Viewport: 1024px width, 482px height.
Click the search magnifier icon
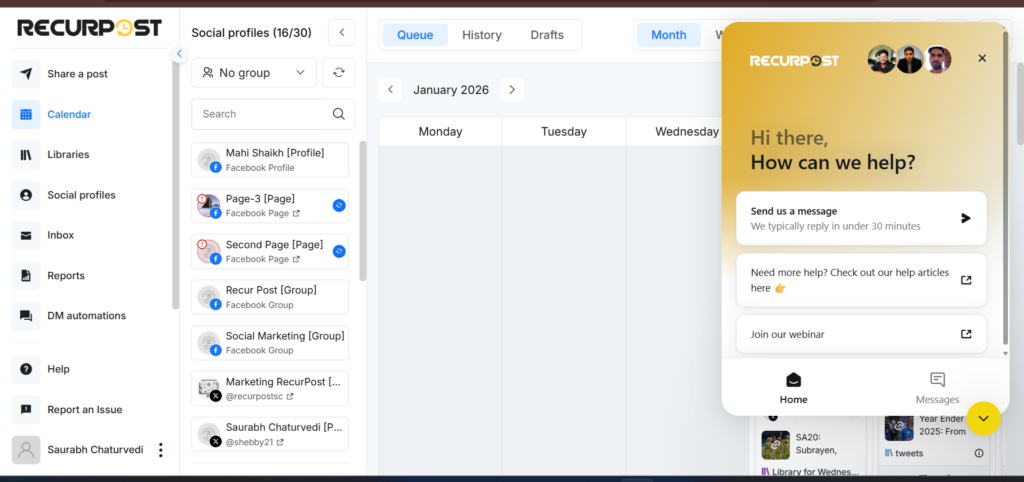(339, 114)
